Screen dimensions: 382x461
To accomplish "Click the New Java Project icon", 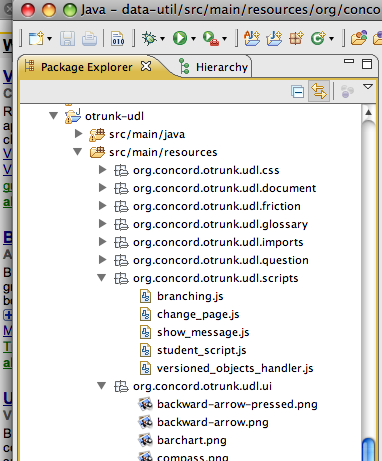I will 274,38.
